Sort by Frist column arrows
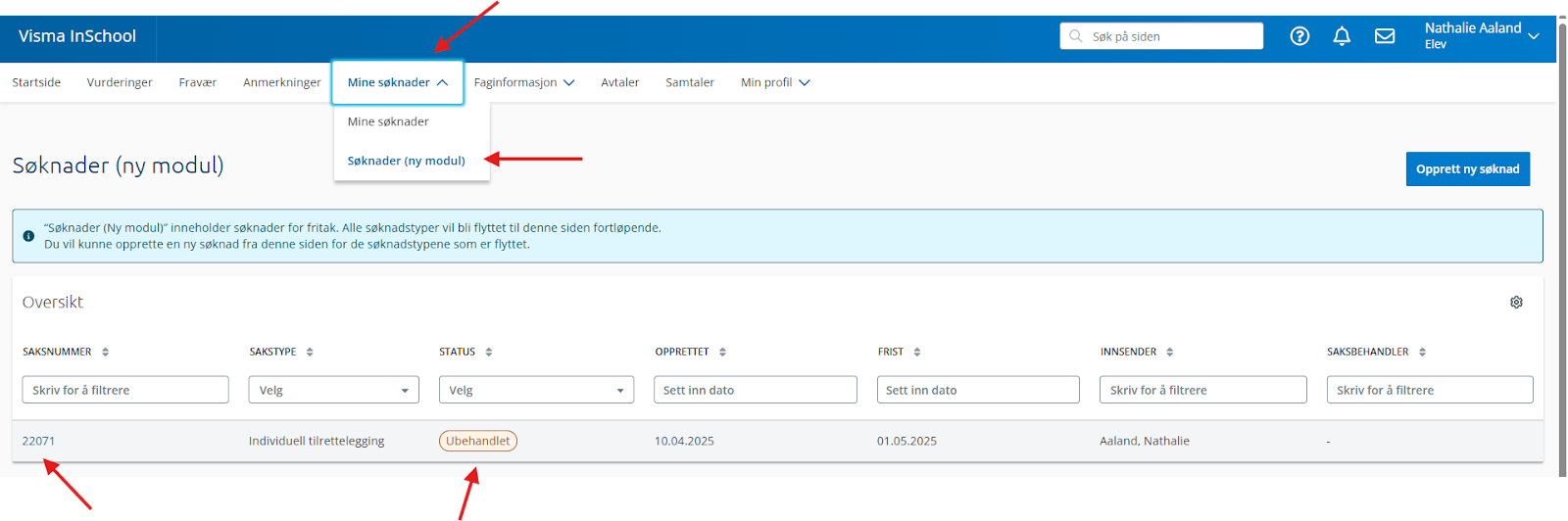This screenshot has height=521, width=1568. click(x=917, y=352)
